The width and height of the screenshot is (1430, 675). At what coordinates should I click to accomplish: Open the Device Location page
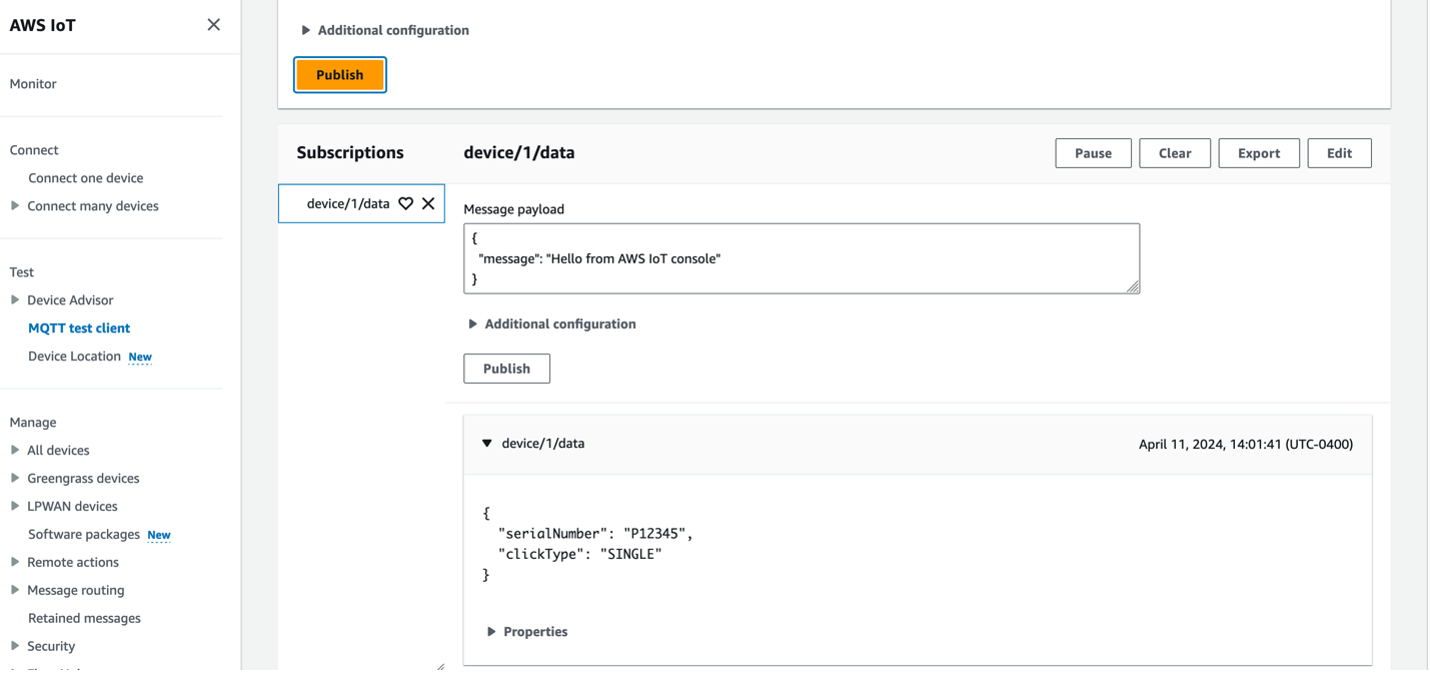point(74,355)
